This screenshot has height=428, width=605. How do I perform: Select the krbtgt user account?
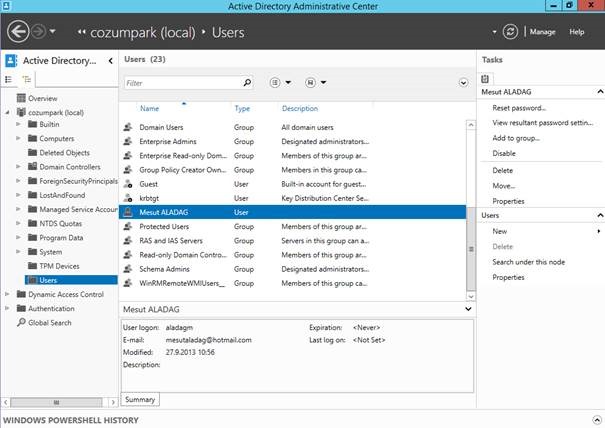[x=292, y=198]
